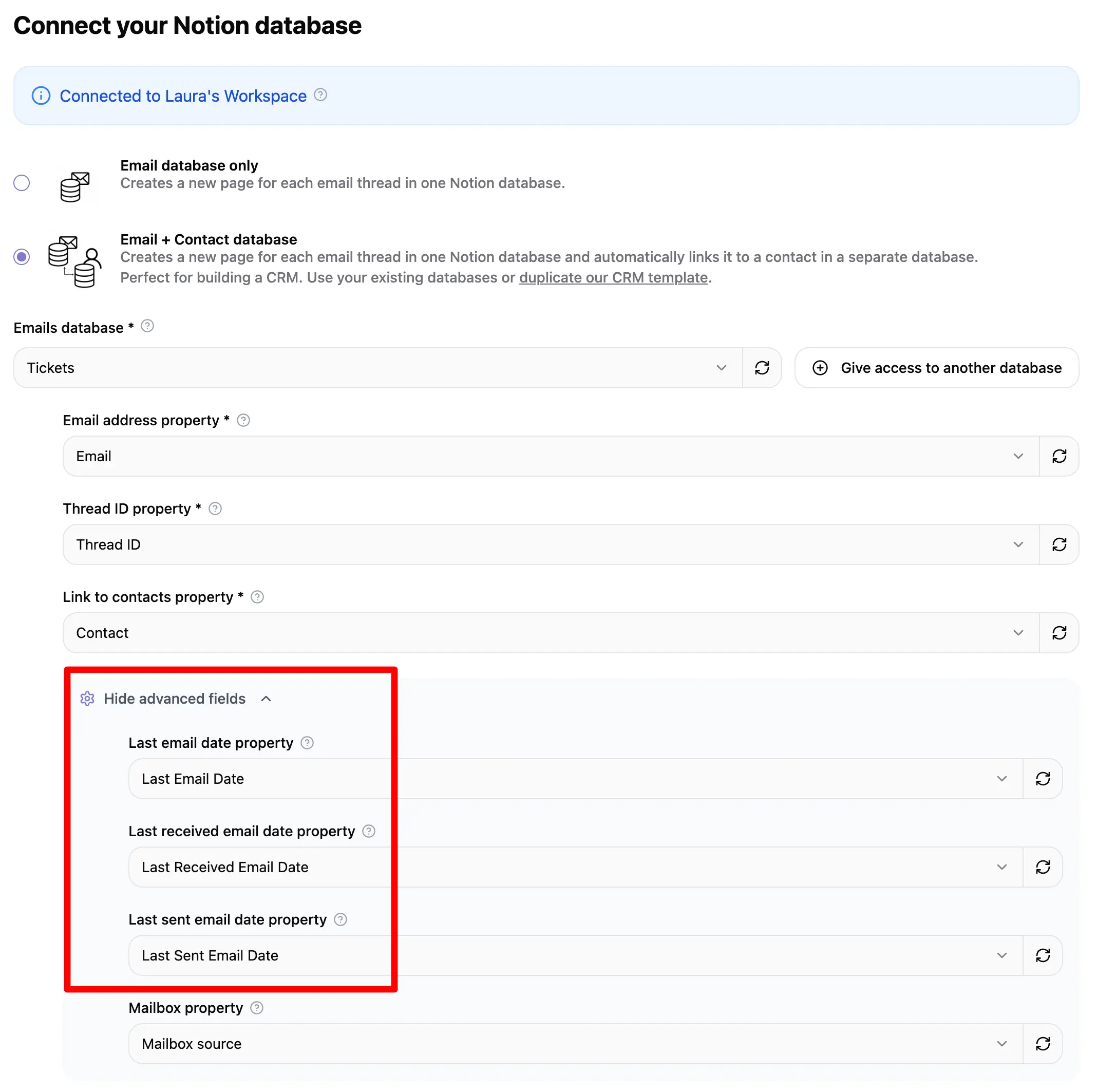Click the help icon beside Link to contacts property
Screen dimensions: 1097x1092
pyautogui.click(x=257, y=597)
